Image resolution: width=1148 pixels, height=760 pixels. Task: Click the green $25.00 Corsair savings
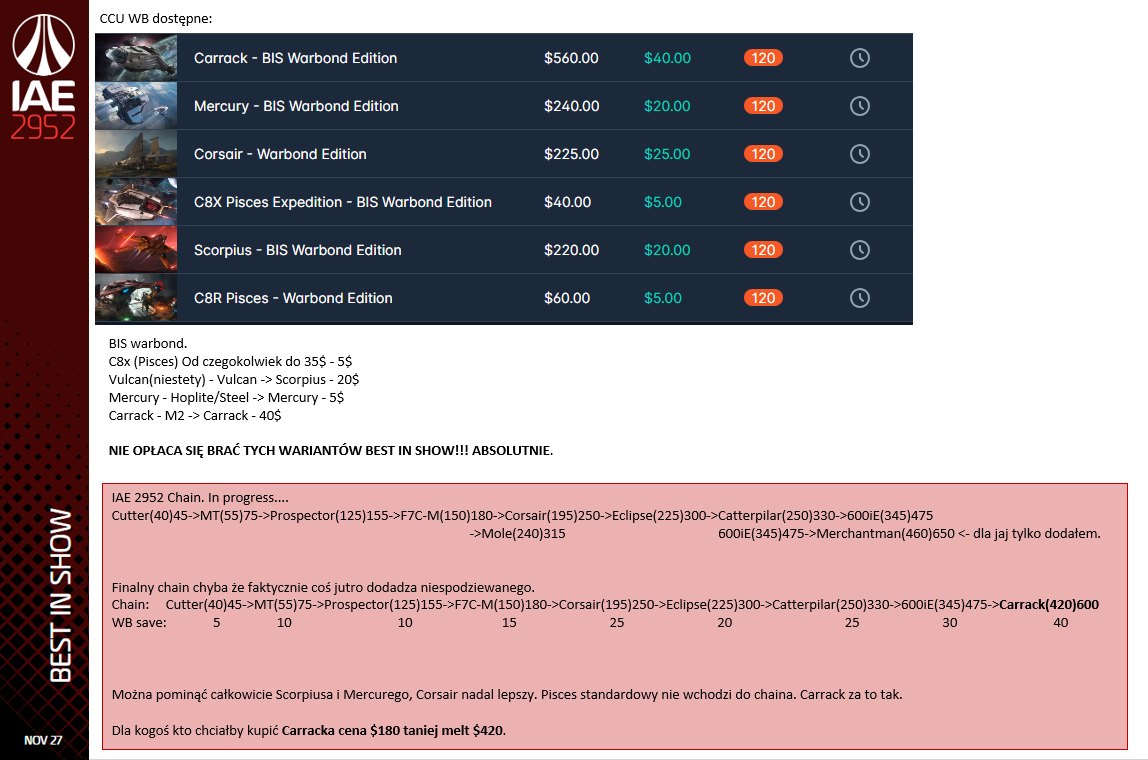(667, 154)
